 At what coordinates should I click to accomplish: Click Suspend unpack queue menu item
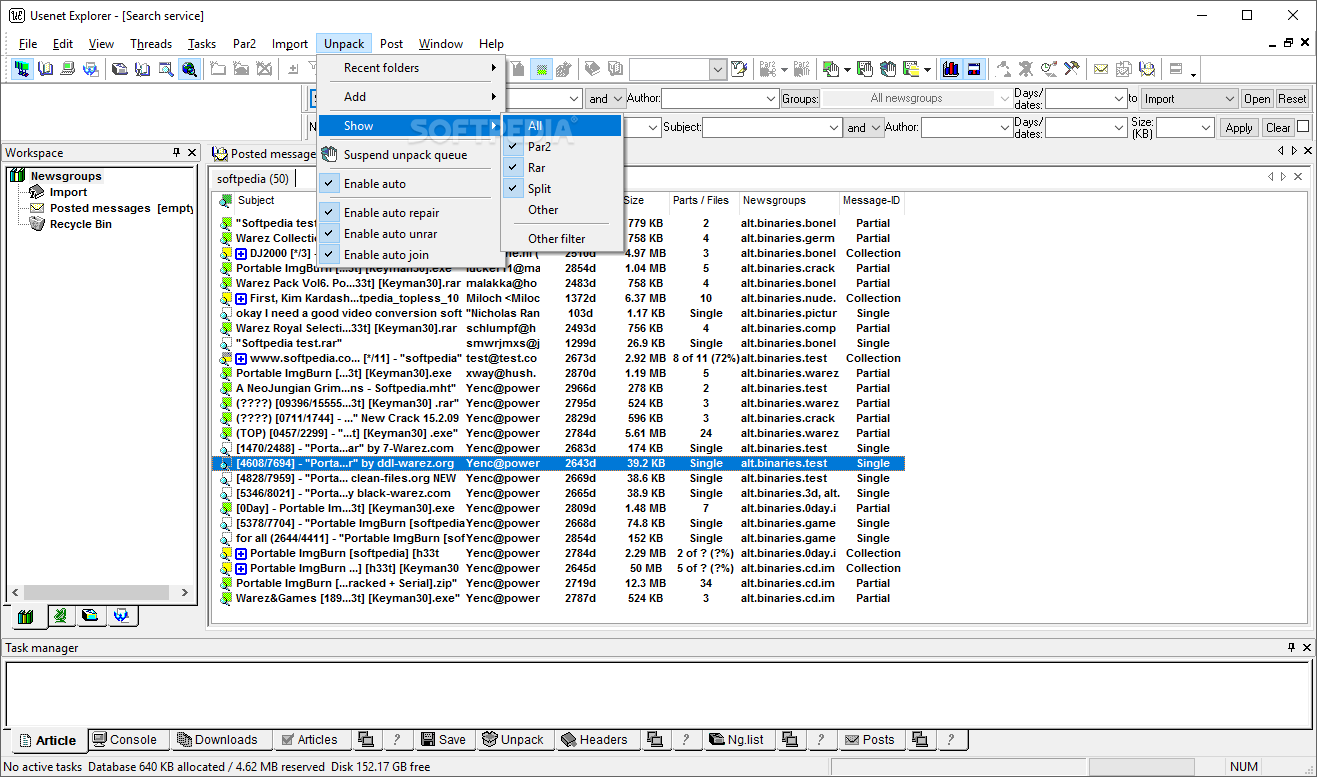pyautogui.click(x=411, y=155)
